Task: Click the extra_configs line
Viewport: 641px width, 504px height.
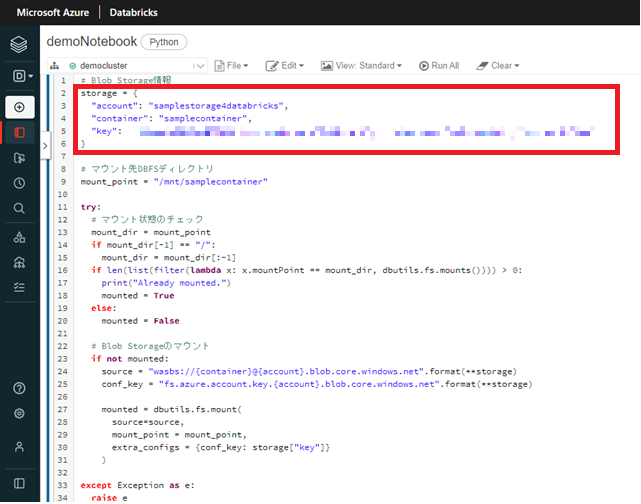Action: click(221, 448)
